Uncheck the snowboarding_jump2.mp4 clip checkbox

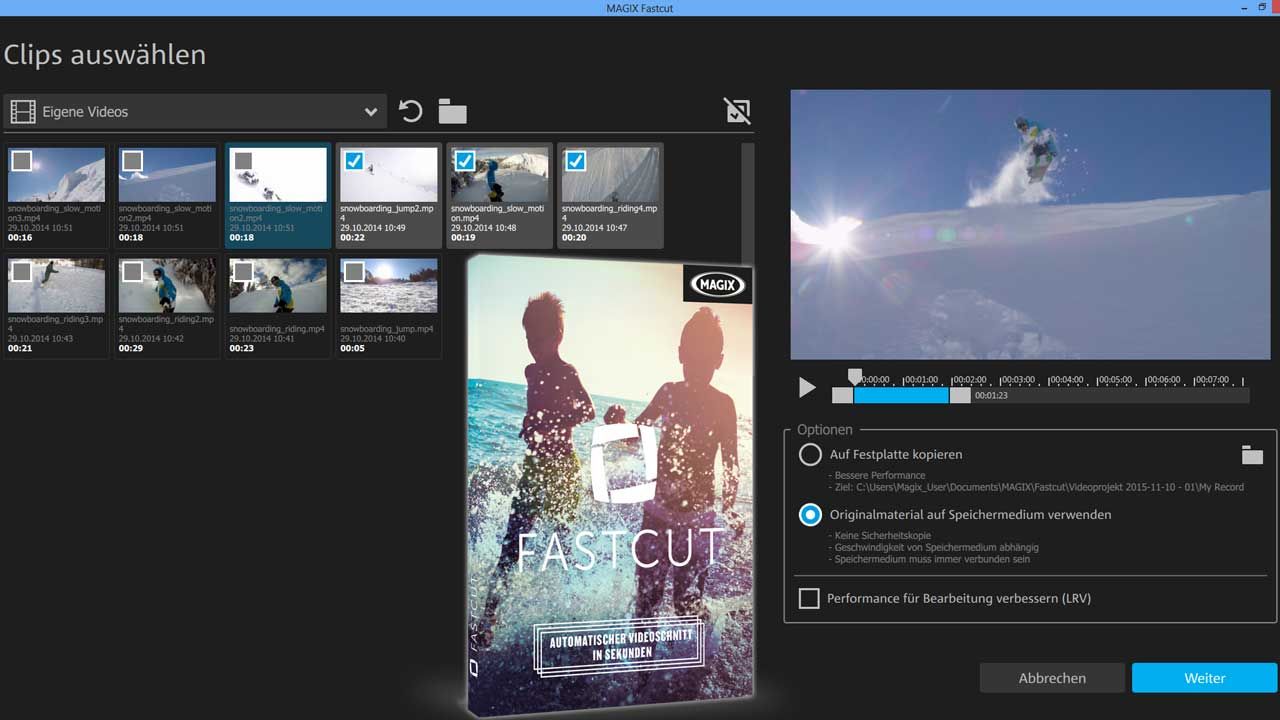pos(354,161)
